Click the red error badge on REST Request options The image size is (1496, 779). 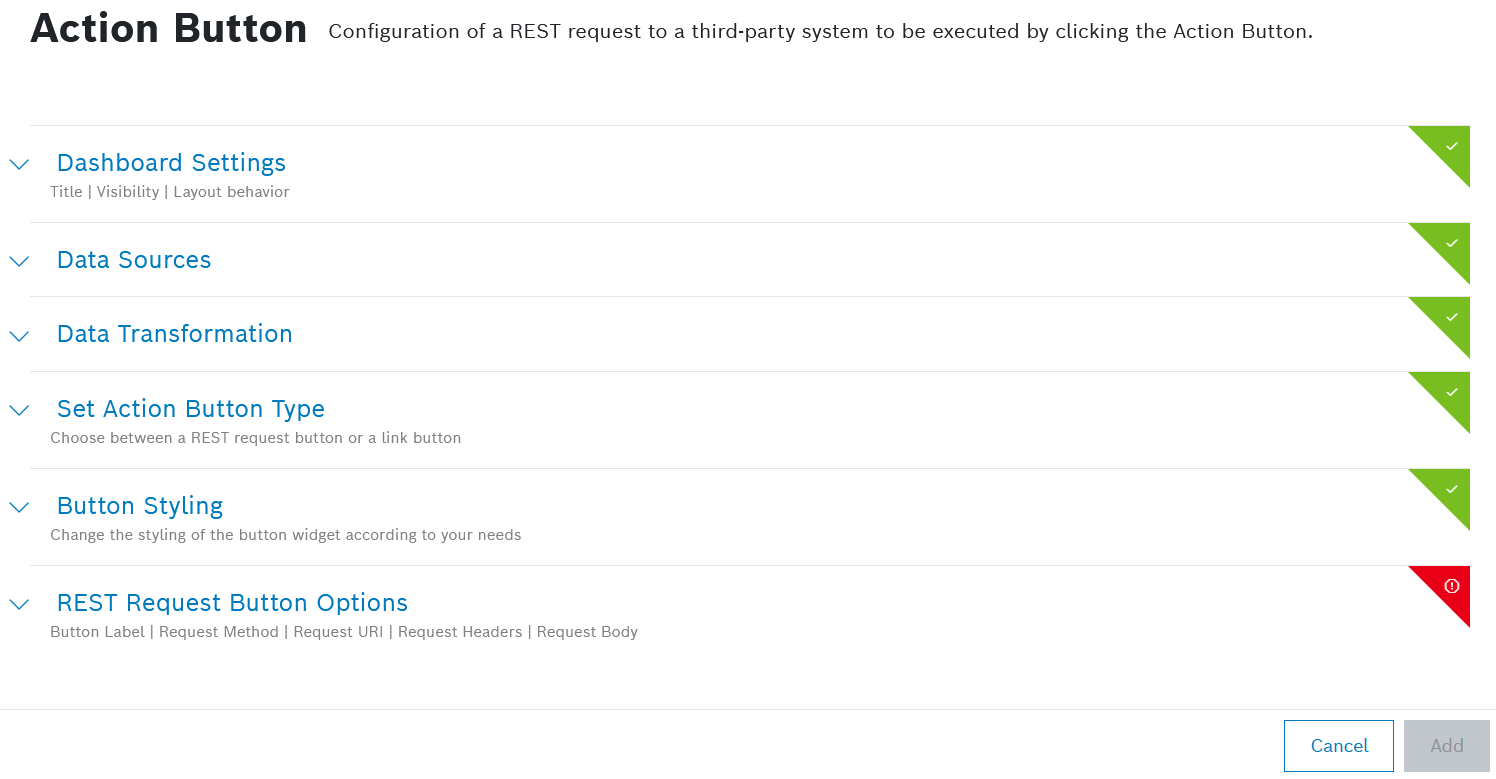click(x=1451, y=586)
